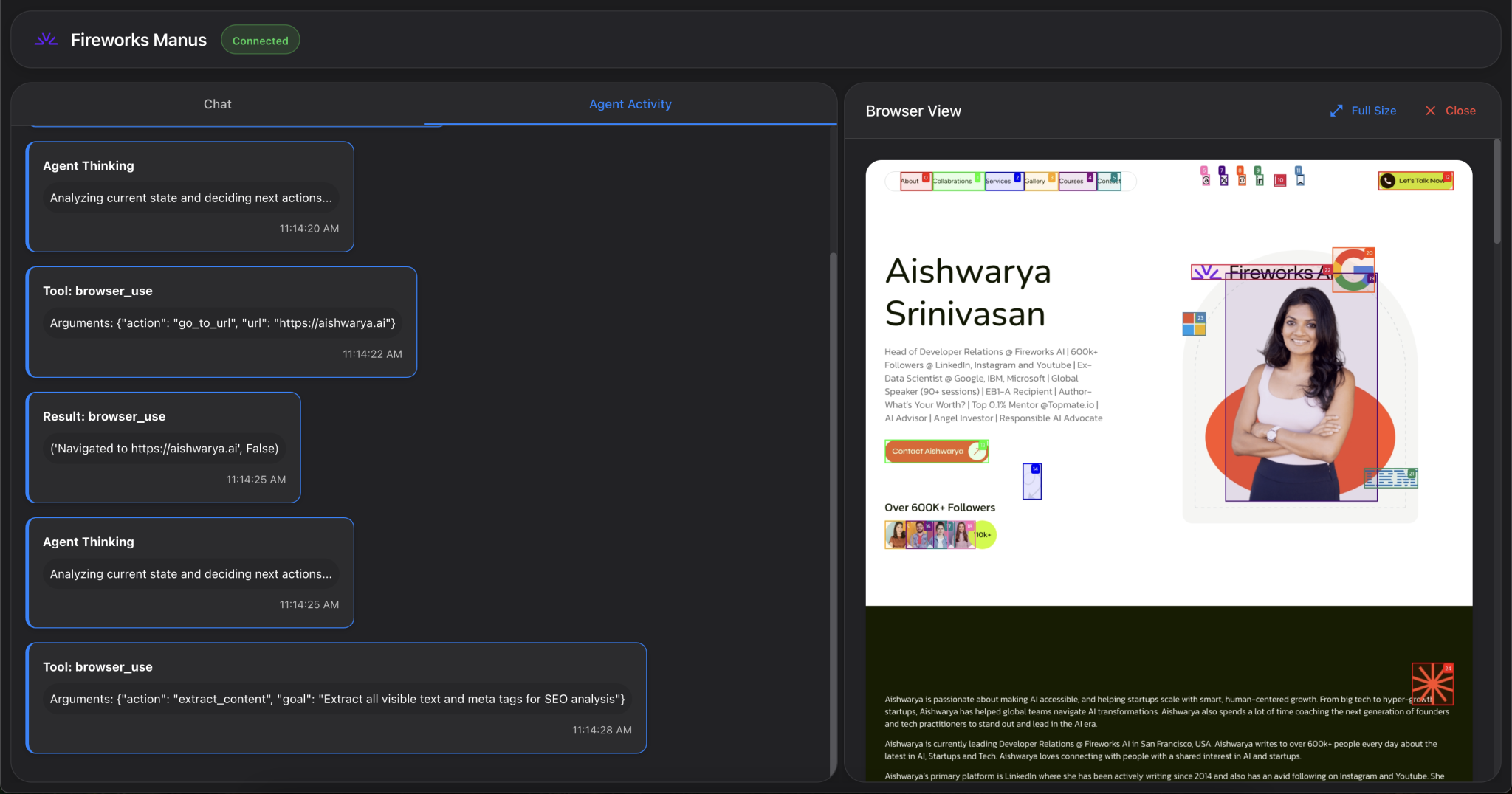
Task: Click the 'Aishwarya Srinivasan' headline
Action: 968,292
